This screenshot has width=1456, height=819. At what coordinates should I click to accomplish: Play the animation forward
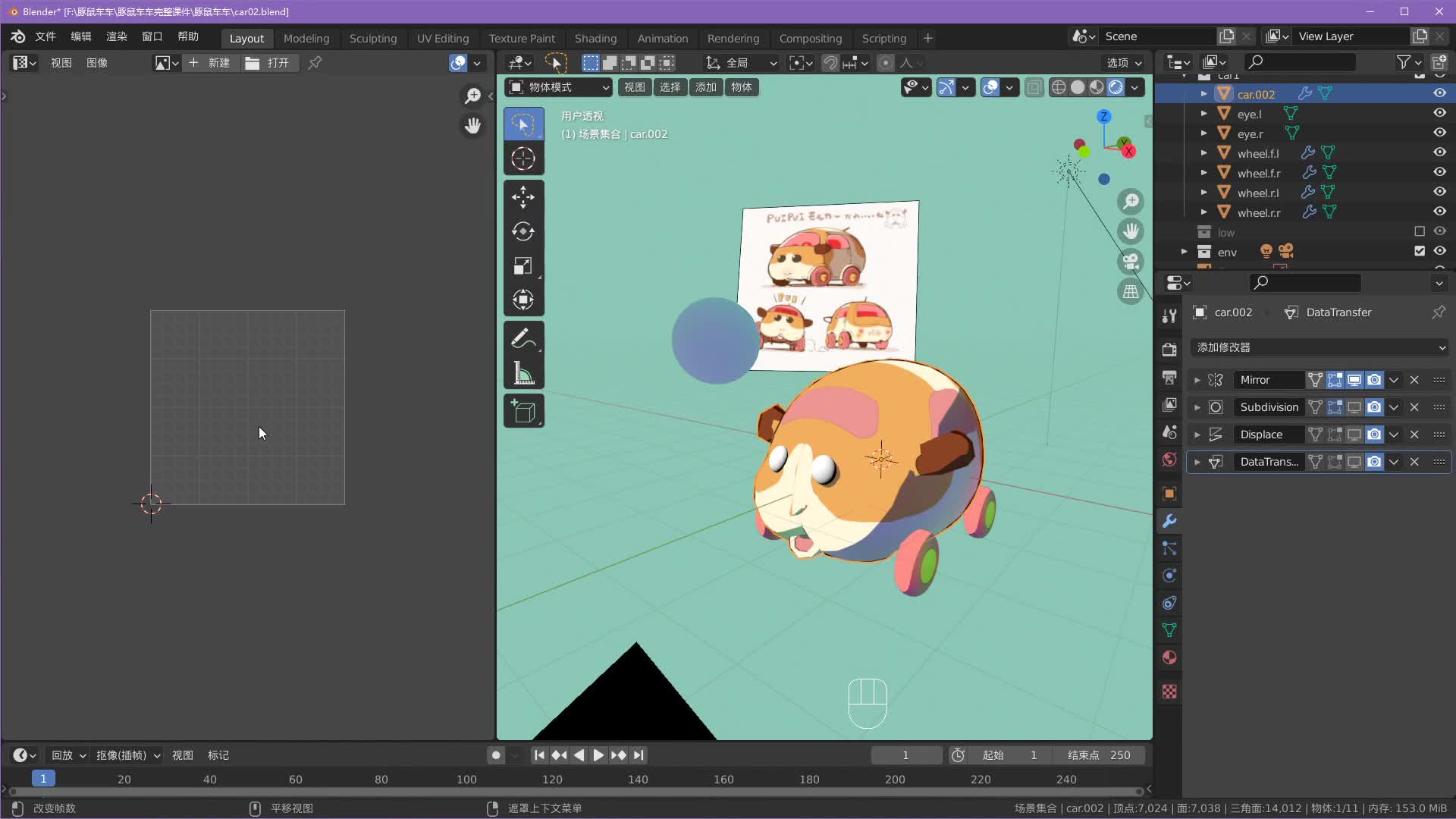point(598,755)
